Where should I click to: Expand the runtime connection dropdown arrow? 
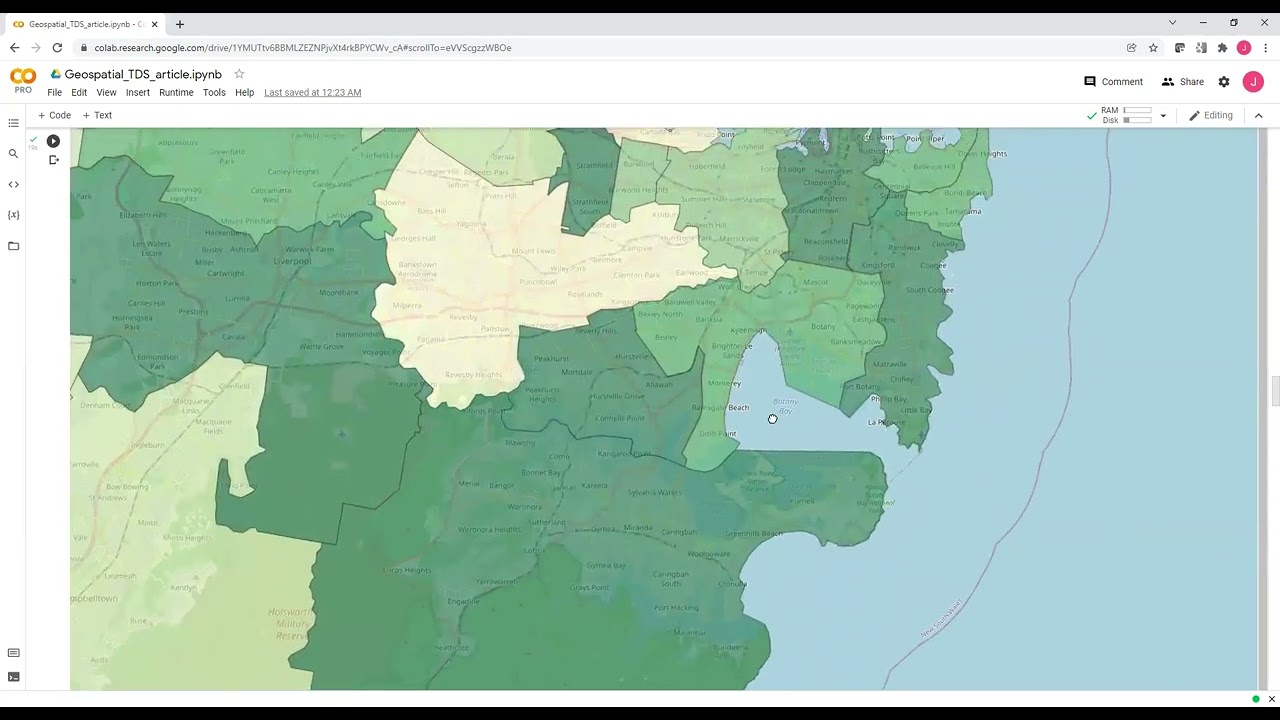tap(1163, 116)
